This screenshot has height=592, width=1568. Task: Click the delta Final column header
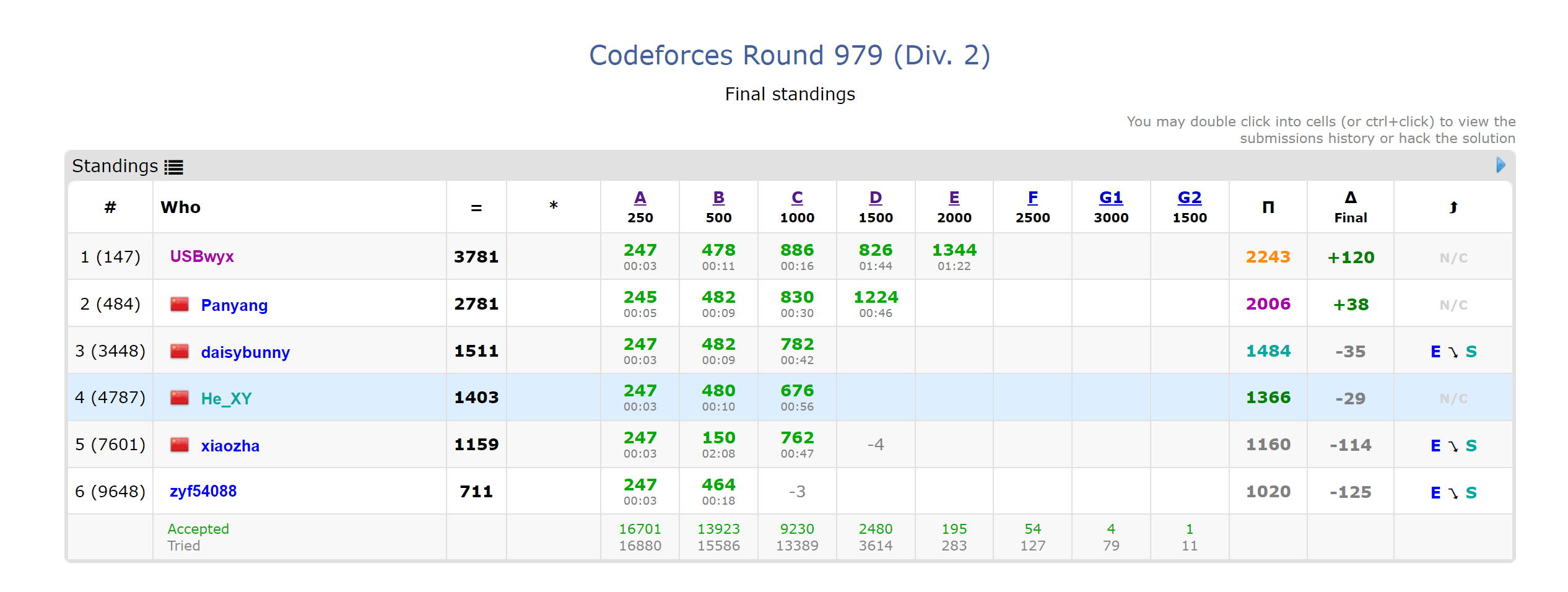tap(1351, 207)
